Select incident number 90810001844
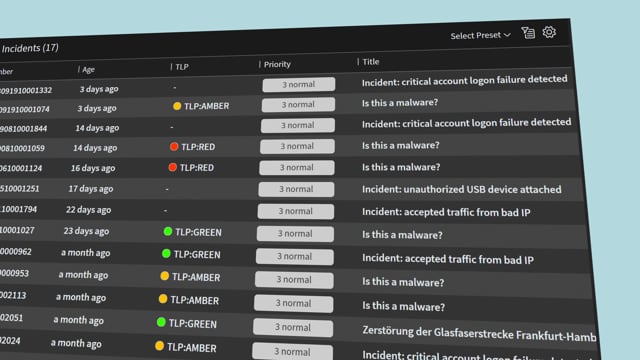 [24, 129]
